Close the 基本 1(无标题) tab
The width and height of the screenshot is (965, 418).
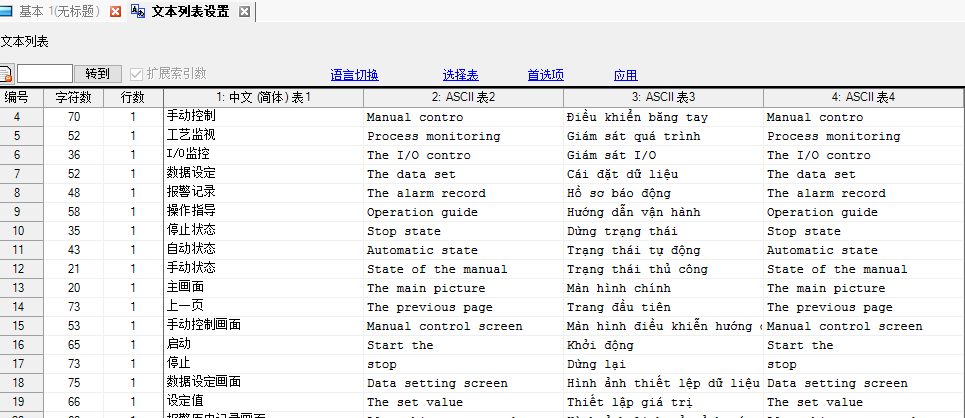pos(115,12)
